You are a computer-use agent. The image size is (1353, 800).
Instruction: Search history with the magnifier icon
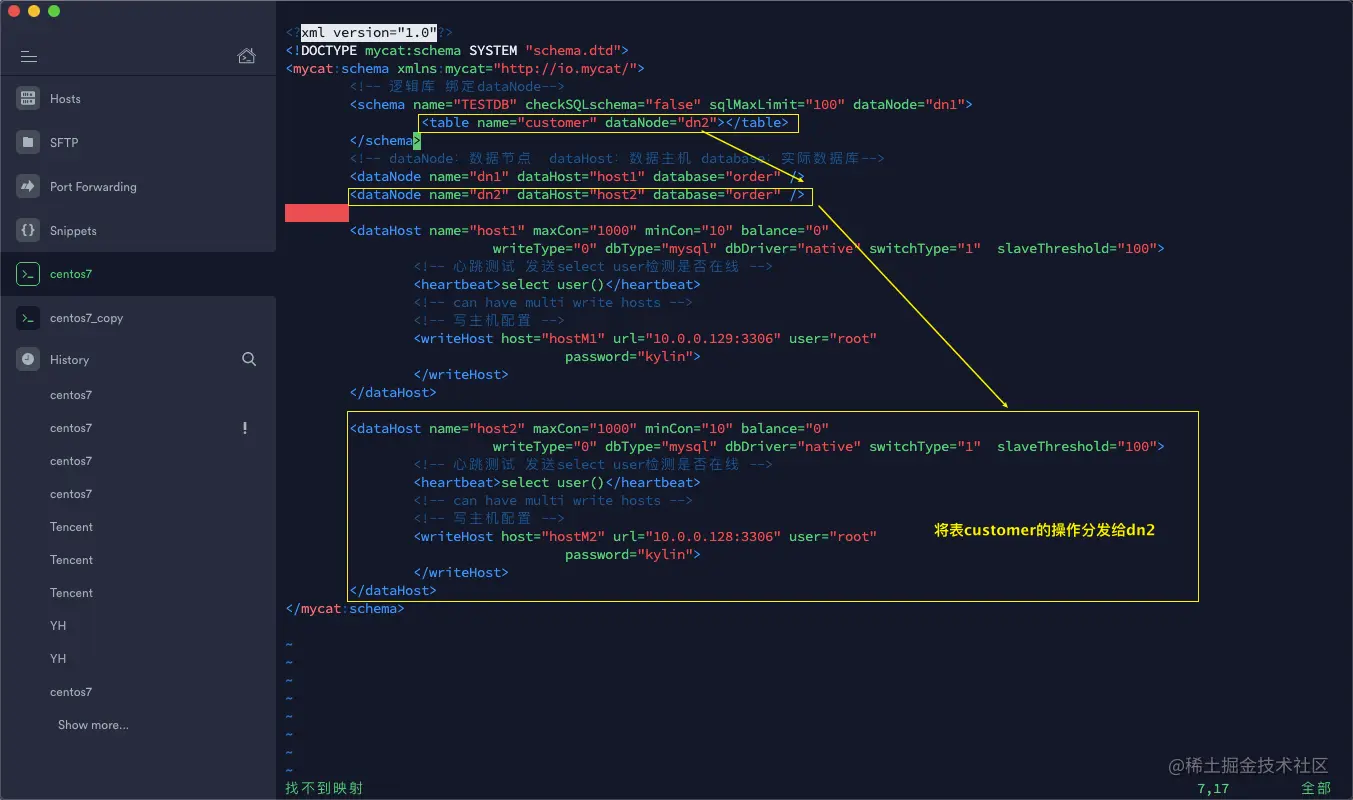(249, 359)
